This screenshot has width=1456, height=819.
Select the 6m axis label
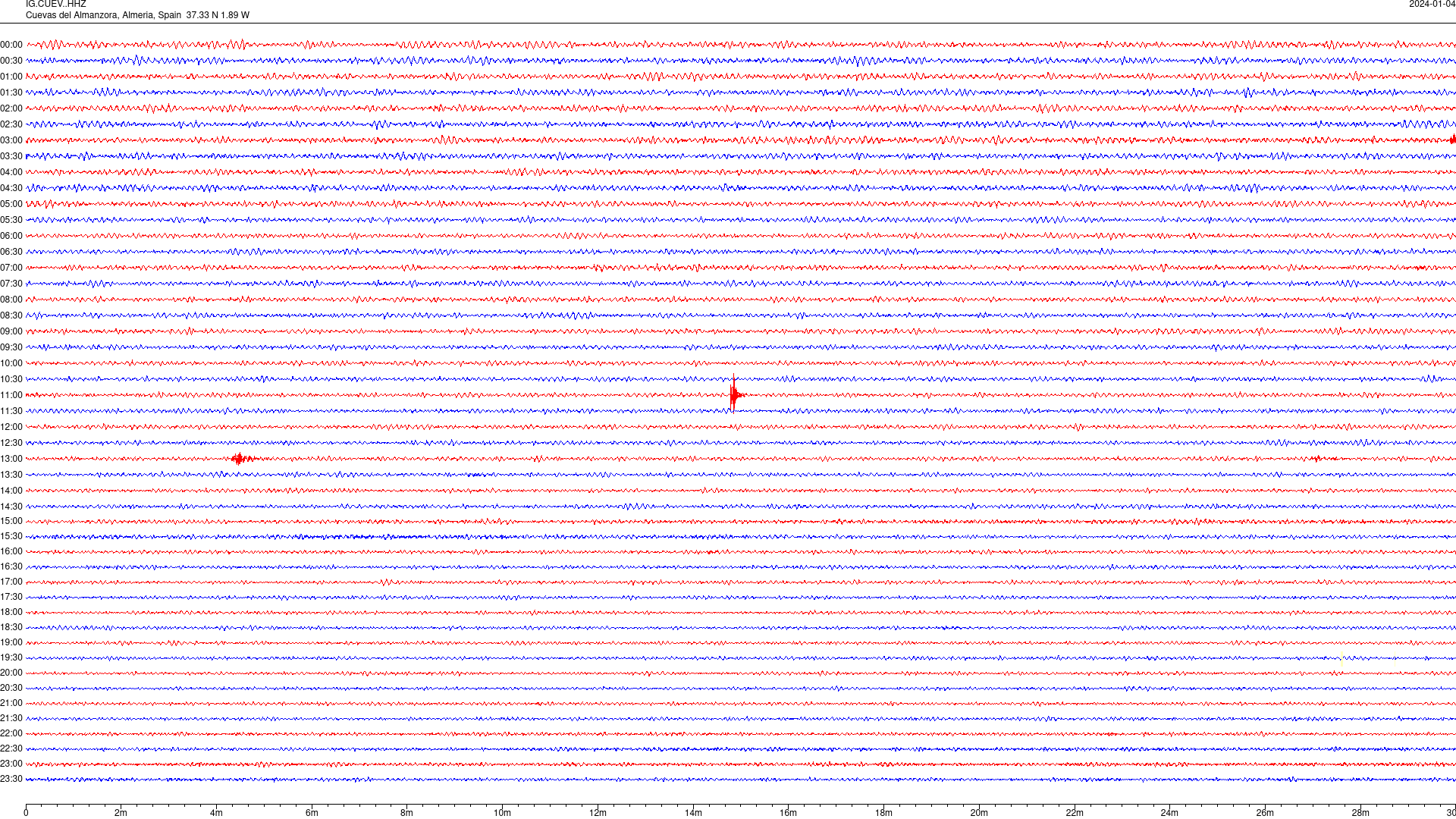tap(312, 813)
